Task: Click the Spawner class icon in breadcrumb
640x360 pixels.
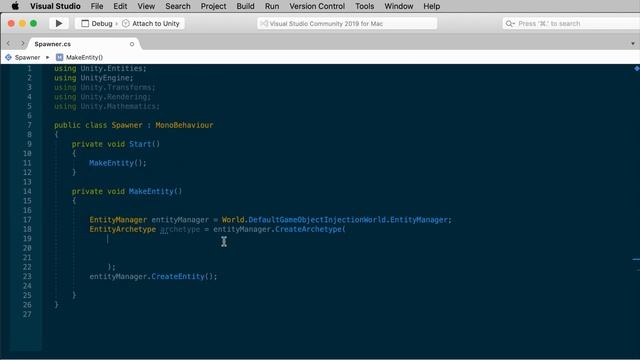Action: pos(8,58)
